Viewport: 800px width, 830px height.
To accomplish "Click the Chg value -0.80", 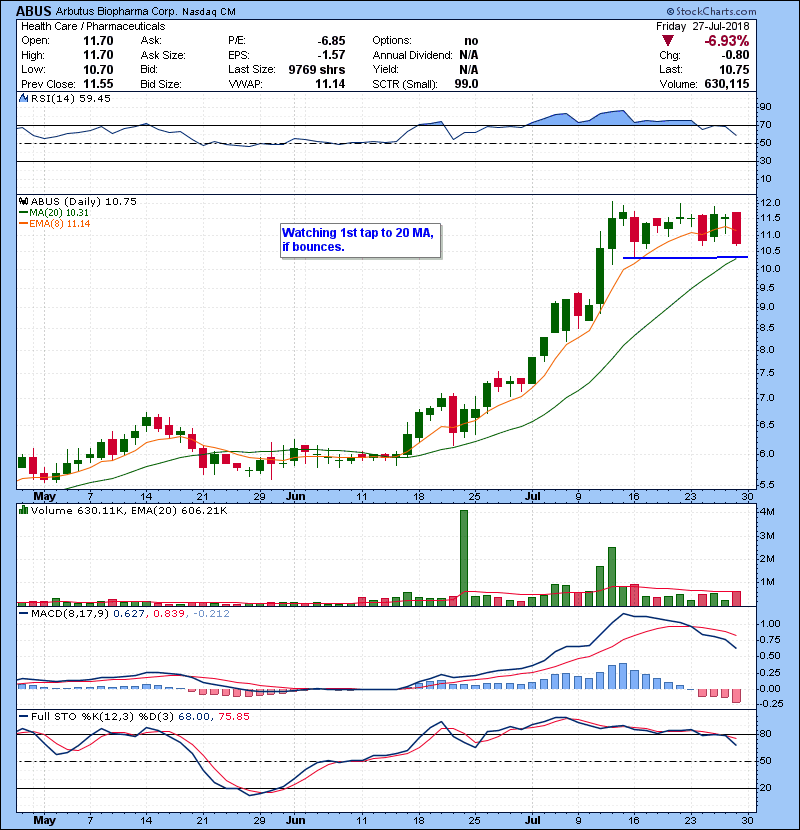I will [735, 55].
